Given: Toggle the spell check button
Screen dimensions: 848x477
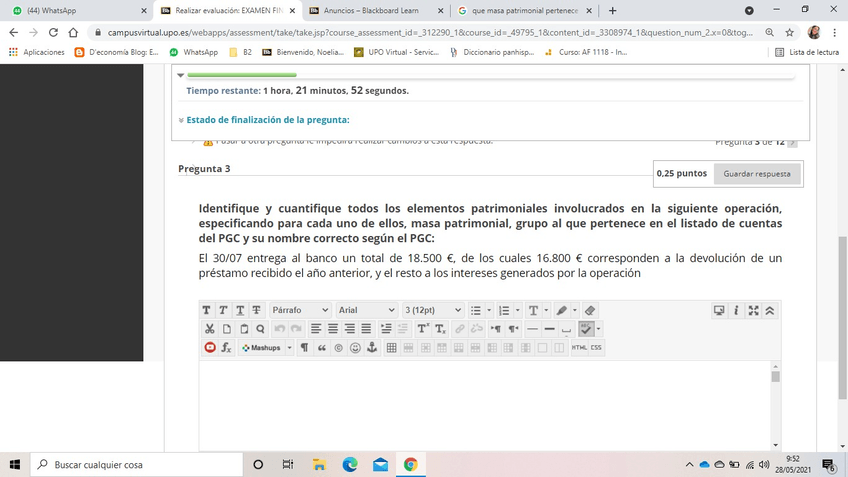Looking at the screenshot, I should point(588,329).
